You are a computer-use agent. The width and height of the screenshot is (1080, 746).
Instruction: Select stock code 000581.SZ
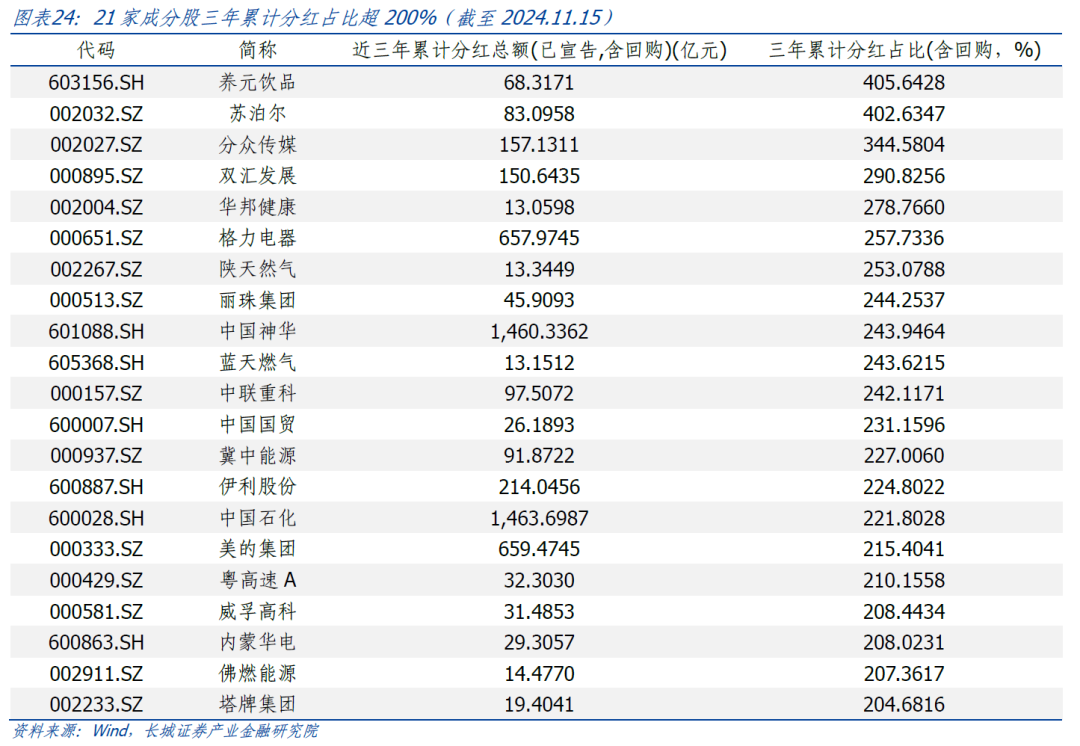[96, 612]
